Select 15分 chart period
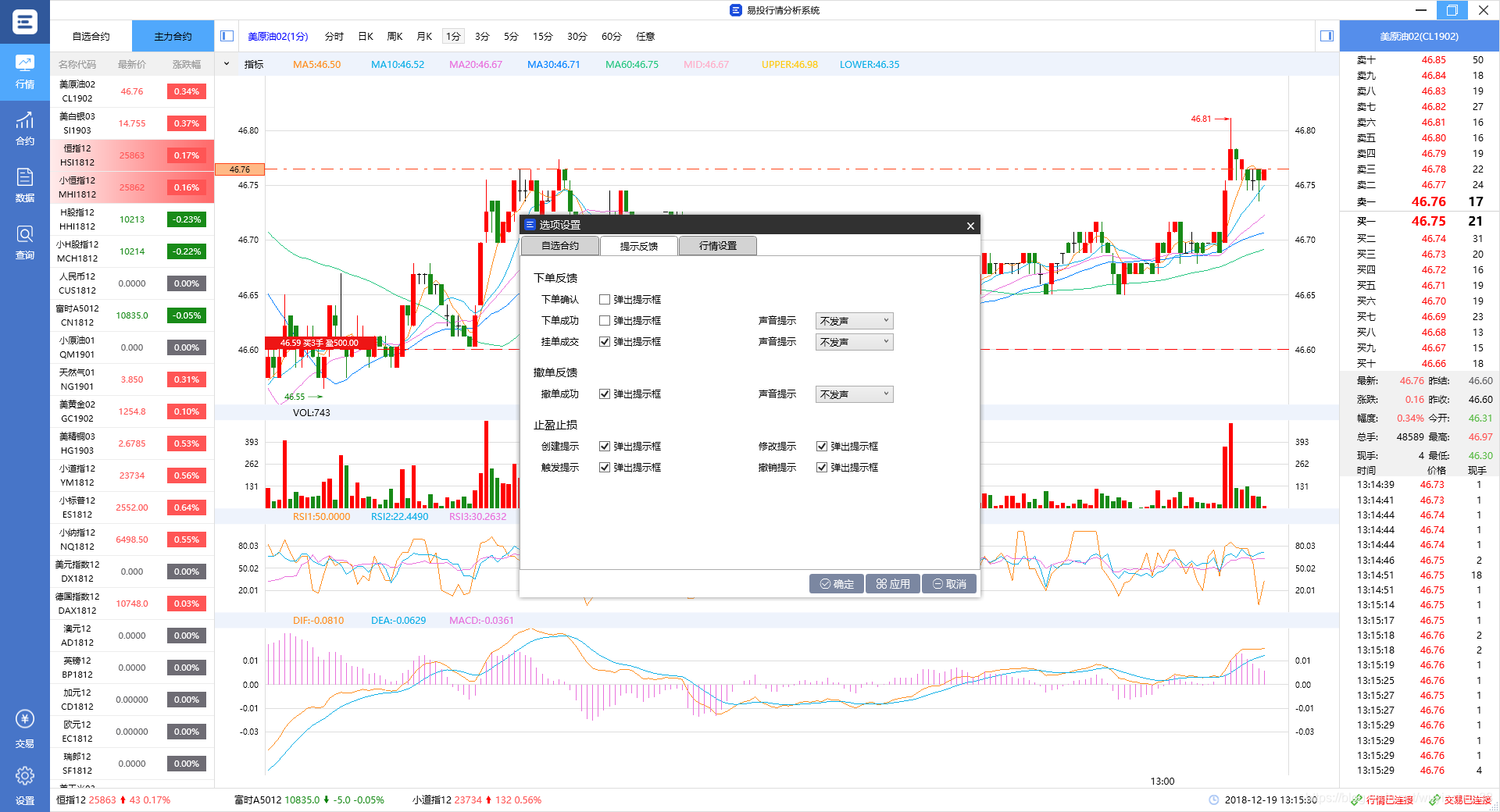 (x=543, y=37)
